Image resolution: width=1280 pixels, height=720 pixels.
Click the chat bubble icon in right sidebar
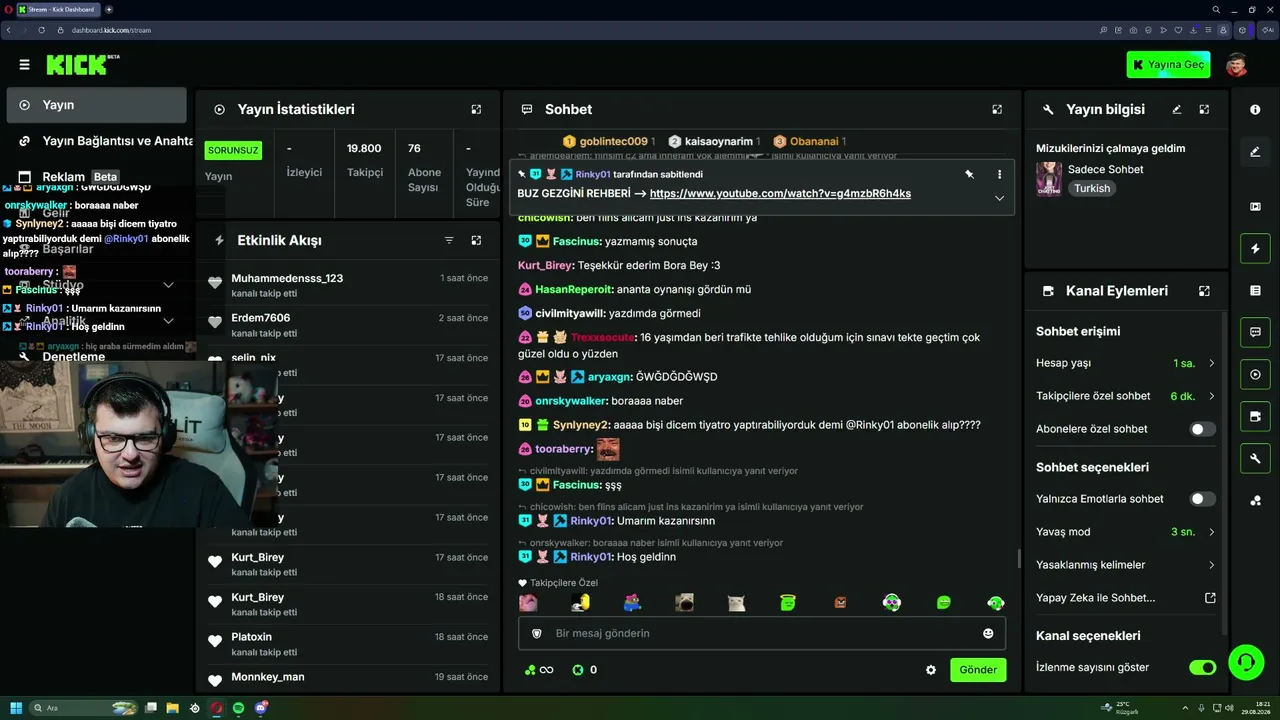tap(1255, 332)
